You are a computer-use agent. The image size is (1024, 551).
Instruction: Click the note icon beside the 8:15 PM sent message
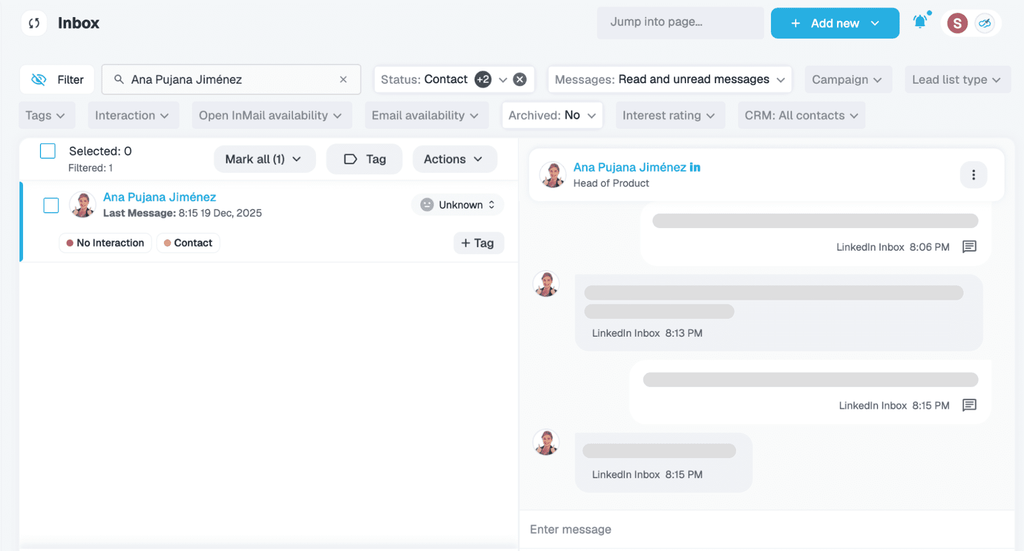tap(969, 405)
